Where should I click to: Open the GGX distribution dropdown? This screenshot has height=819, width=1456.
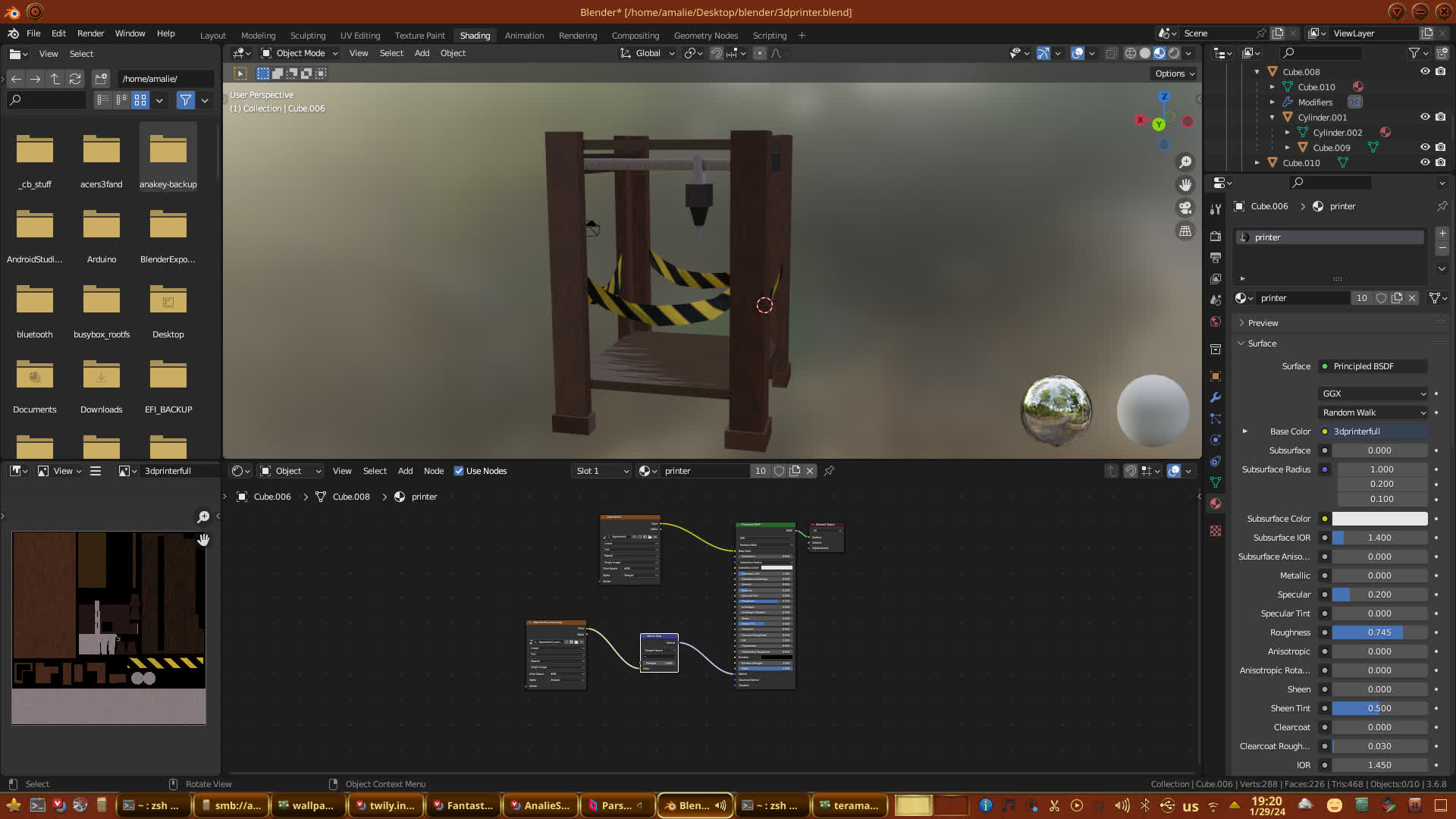(1373, 394)
